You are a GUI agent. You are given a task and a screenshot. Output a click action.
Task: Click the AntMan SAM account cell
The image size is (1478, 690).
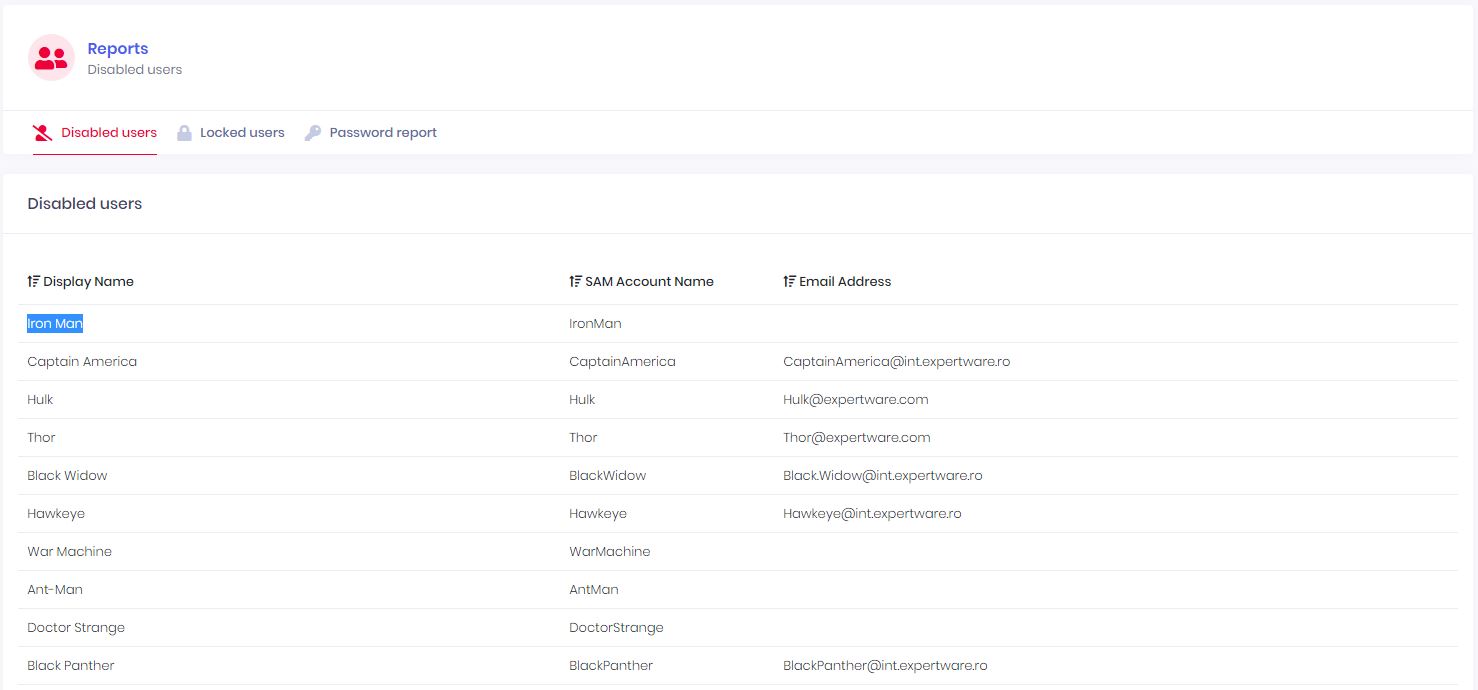[593, 590]
